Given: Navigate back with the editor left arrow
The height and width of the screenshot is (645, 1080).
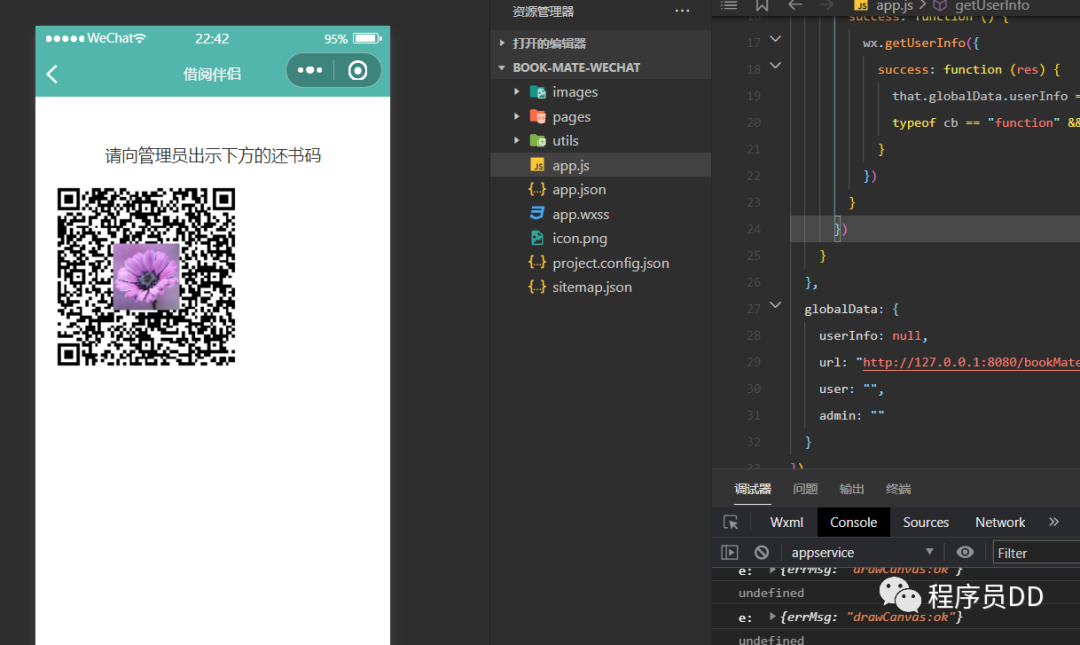Looking at the screenshot, I should [795, 6].
